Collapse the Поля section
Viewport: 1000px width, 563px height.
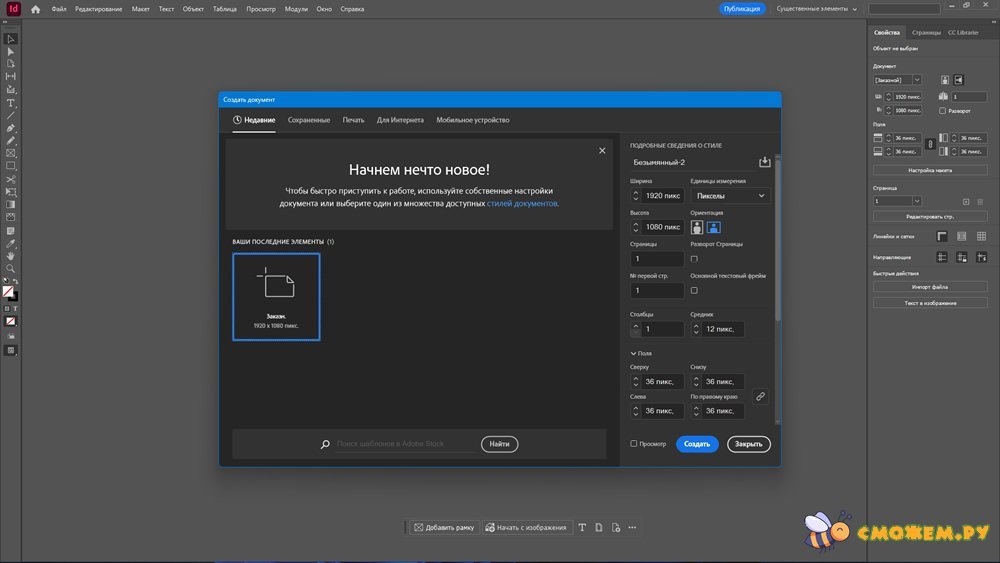click(634, 353)
